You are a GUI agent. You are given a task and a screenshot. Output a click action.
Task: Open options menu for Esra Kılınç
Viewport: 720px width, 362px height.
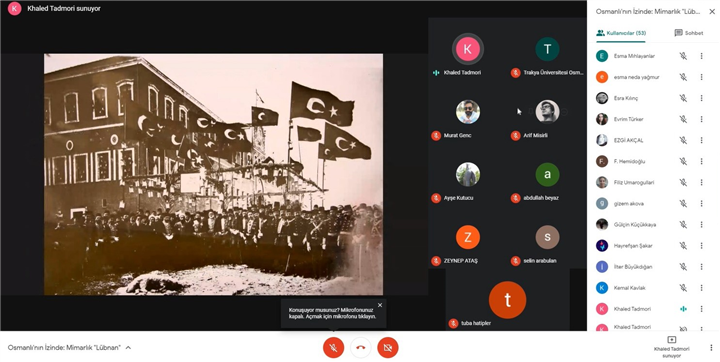pos(701,98)
